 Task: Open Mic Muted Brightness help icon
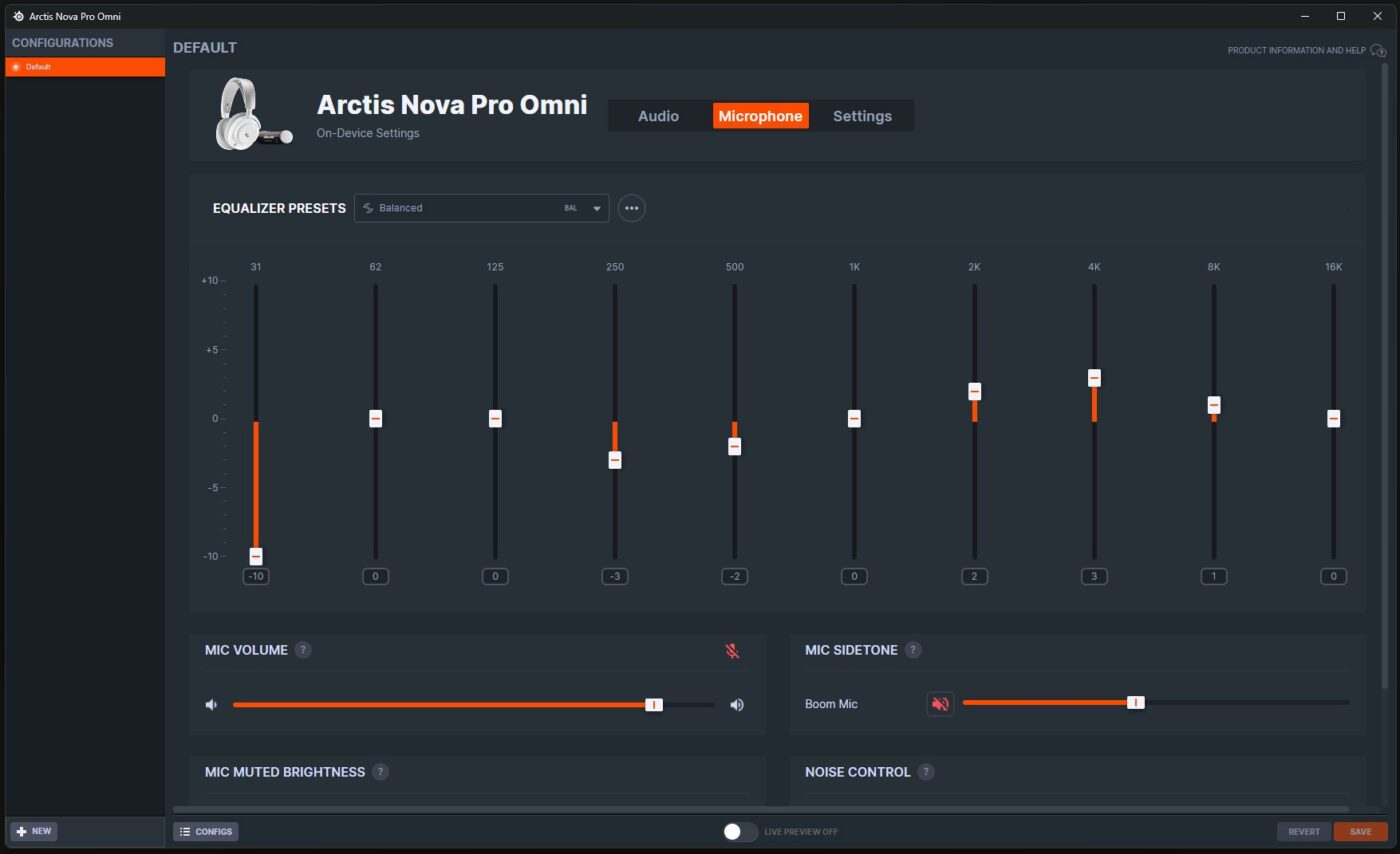(x=380, y=772)
